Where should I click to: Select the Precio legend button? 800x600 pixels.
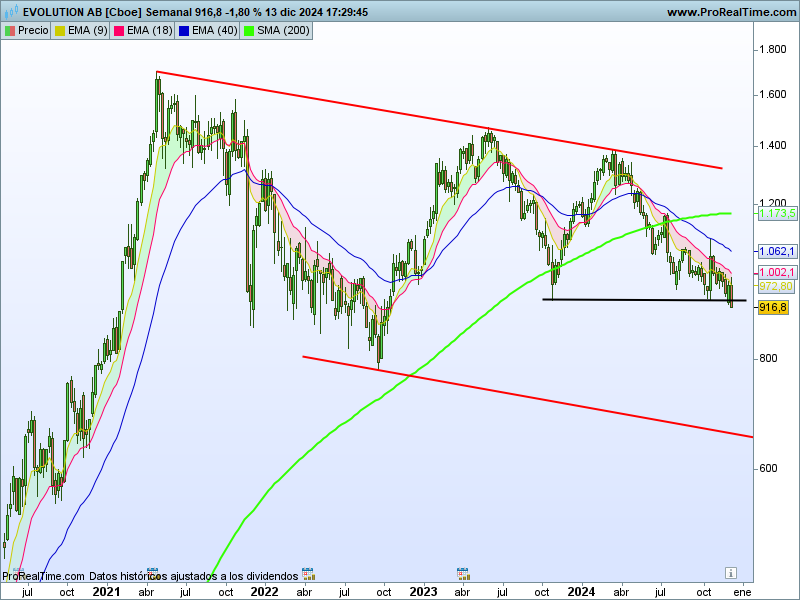pos(27,31)
